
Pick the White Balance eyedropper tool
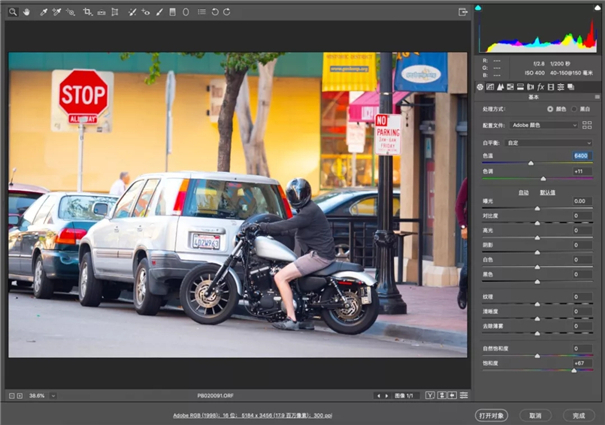click(x=42, y=12)
